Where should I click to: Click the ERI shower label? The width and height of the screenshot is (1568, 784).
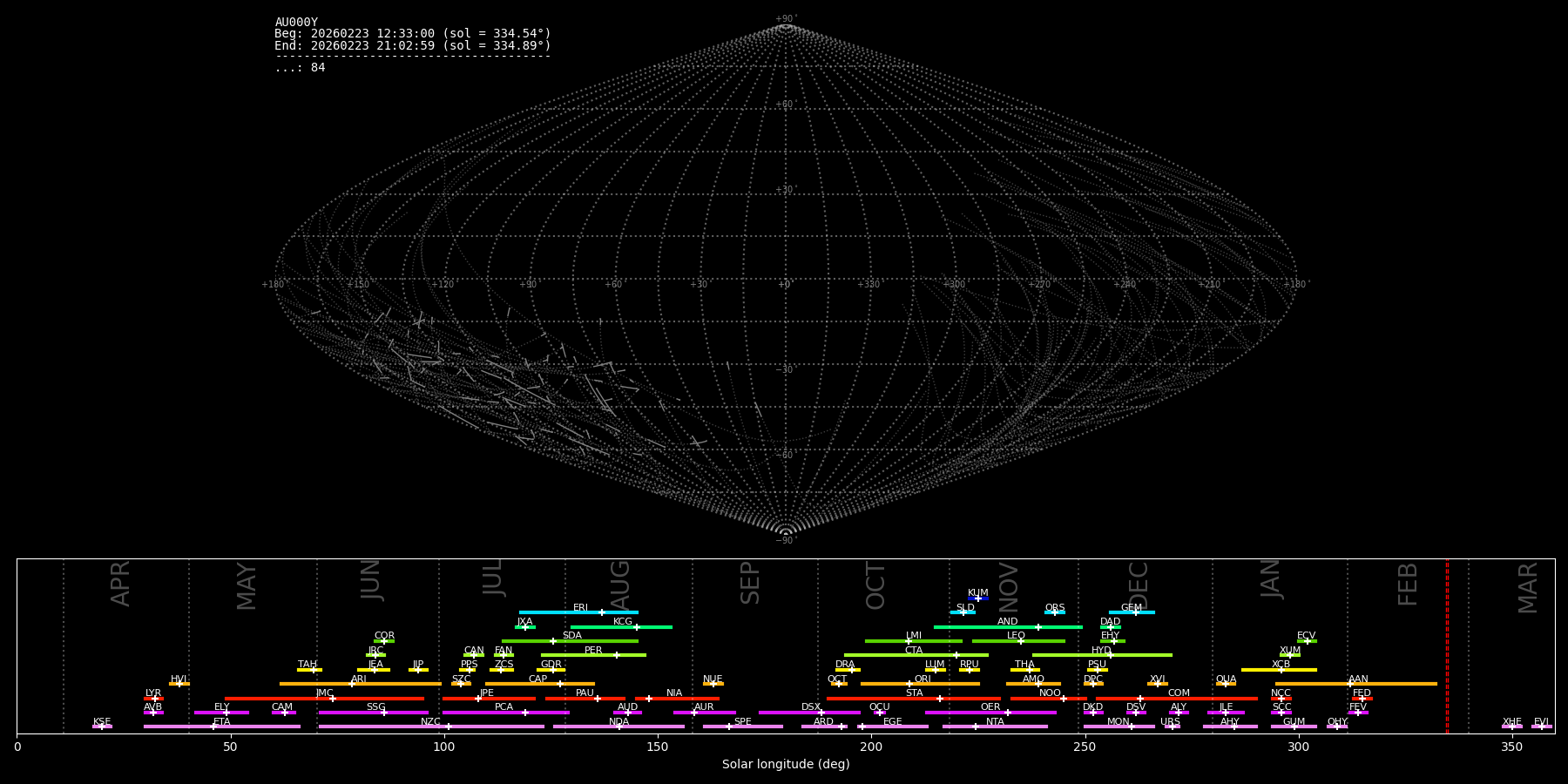[x=580, y=608]
